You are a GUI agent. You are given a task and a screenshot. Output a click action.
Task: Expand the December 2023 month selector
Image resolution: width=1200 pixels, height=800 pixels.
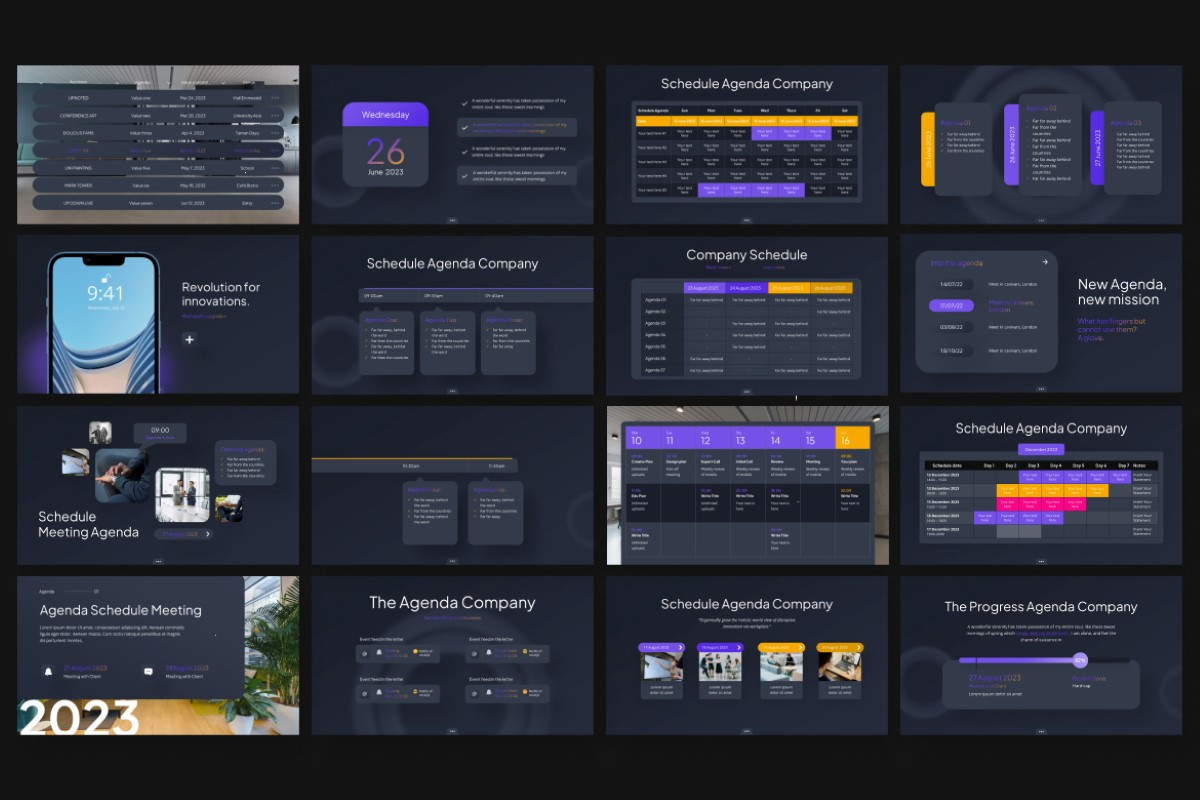(x=1041, y=450)
